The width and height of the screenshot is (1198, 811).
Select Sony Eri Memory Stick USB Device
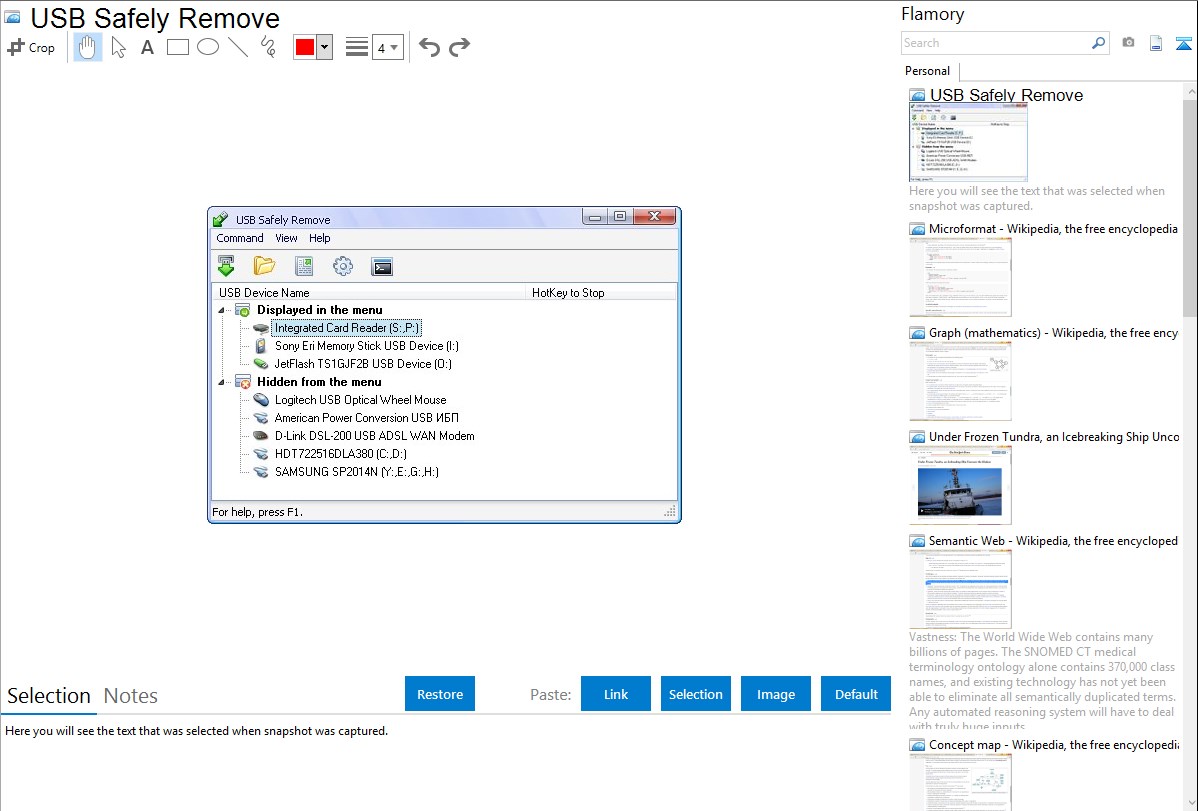(367, 346)
